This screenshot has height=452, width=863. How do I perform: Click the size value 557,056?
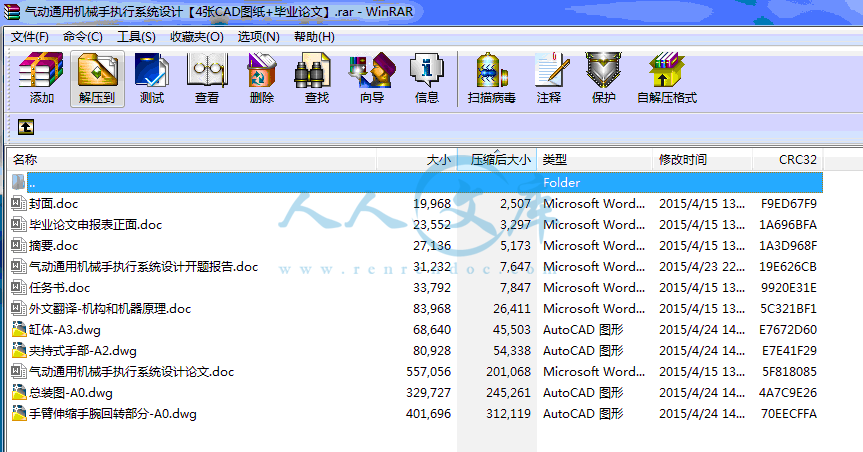(429, 372)
